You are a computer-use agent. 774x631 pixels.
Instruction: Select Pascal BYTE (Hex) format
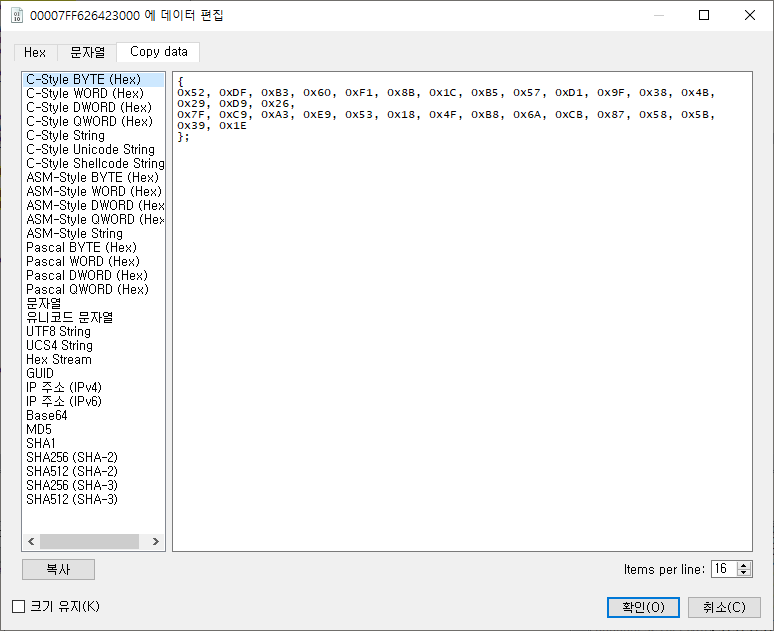pos(94,247)
